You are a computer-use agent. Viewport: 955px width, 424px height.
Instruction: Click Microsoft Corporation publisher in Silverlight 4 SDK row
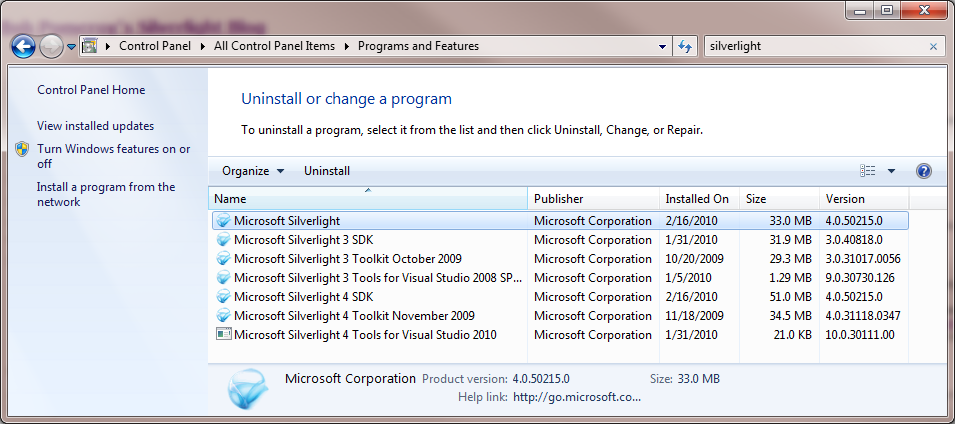593,297
